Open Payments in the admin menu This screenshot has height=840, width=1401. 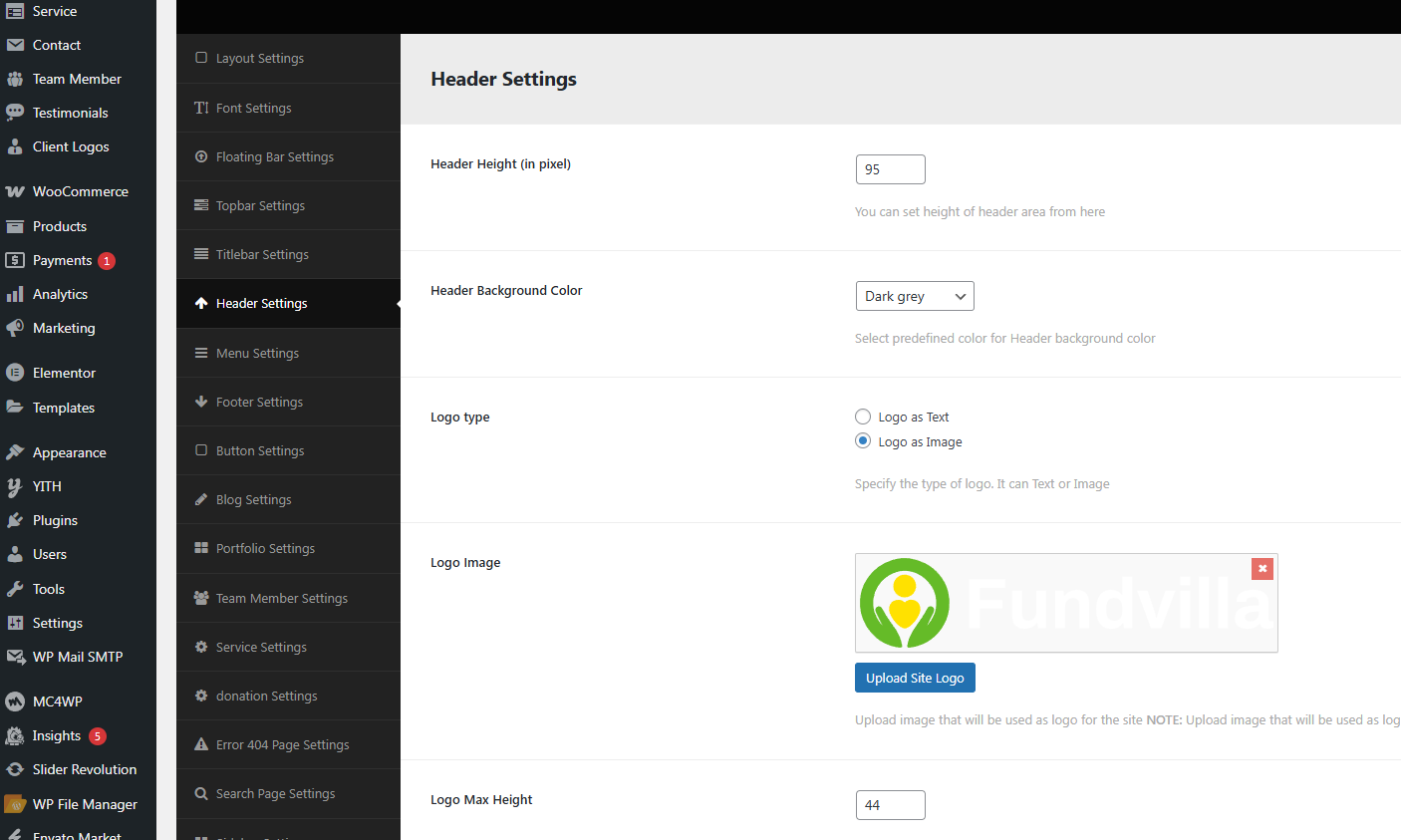(62, 260)
